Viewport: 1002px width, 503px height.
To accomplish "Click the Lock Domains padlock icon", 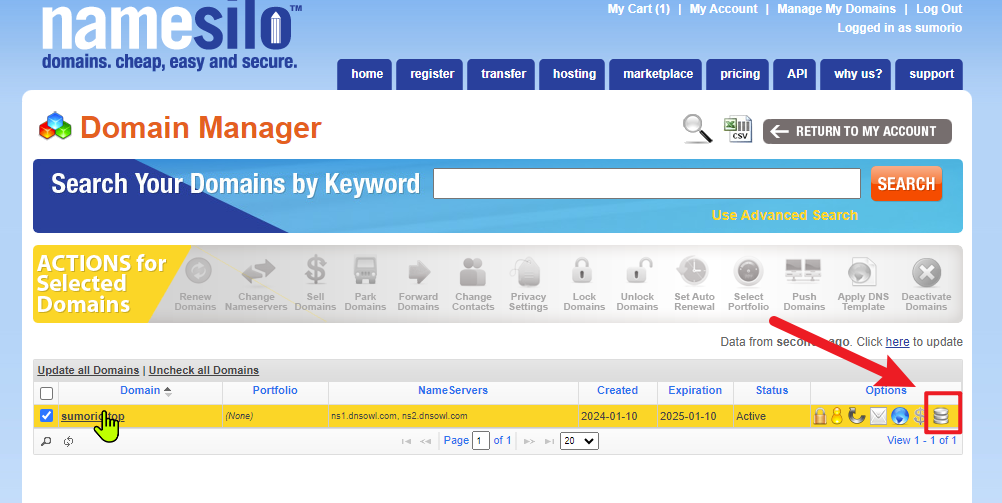I will [x=582, y=271].
